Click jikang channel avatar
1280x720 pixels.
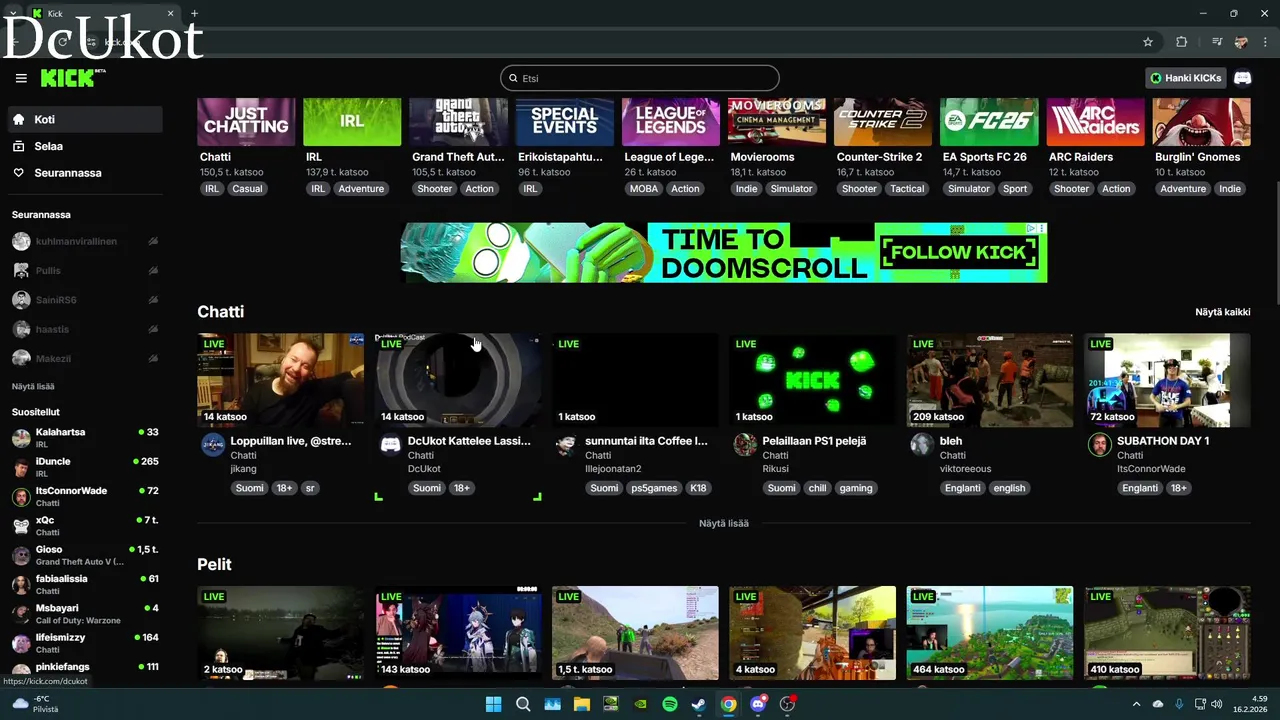[213, 446]
